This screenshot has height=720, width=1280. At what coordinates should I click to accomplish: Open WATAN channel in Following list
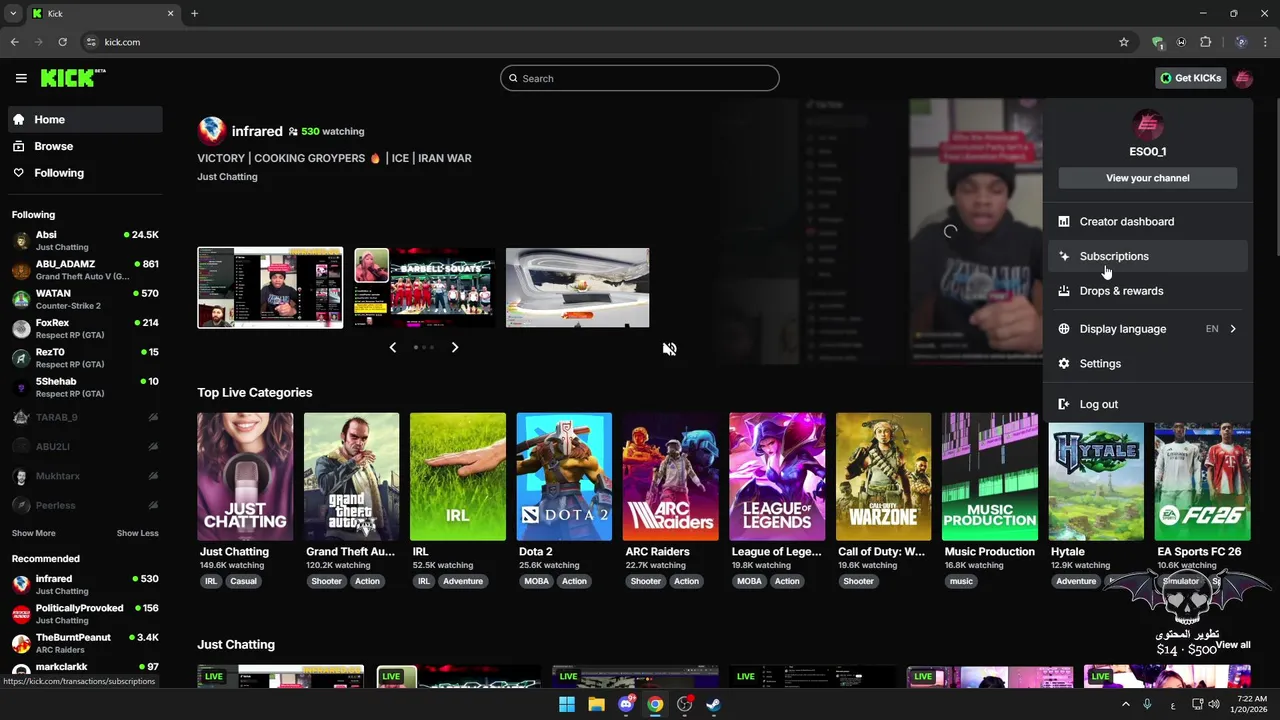pyautogui.click(x=86, y=299)
